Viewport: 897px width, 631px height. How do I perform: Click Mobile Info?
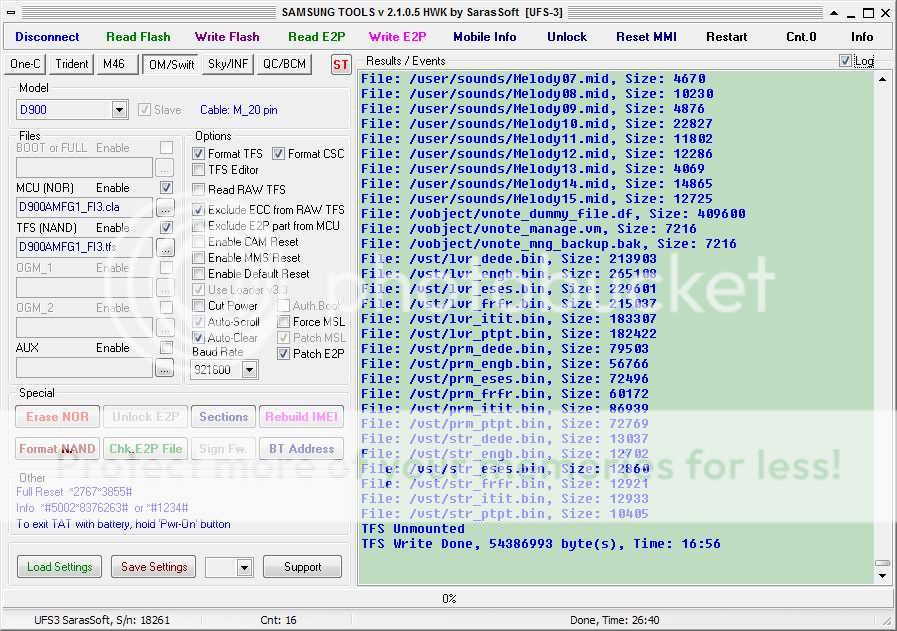click(x=485, y=37)
